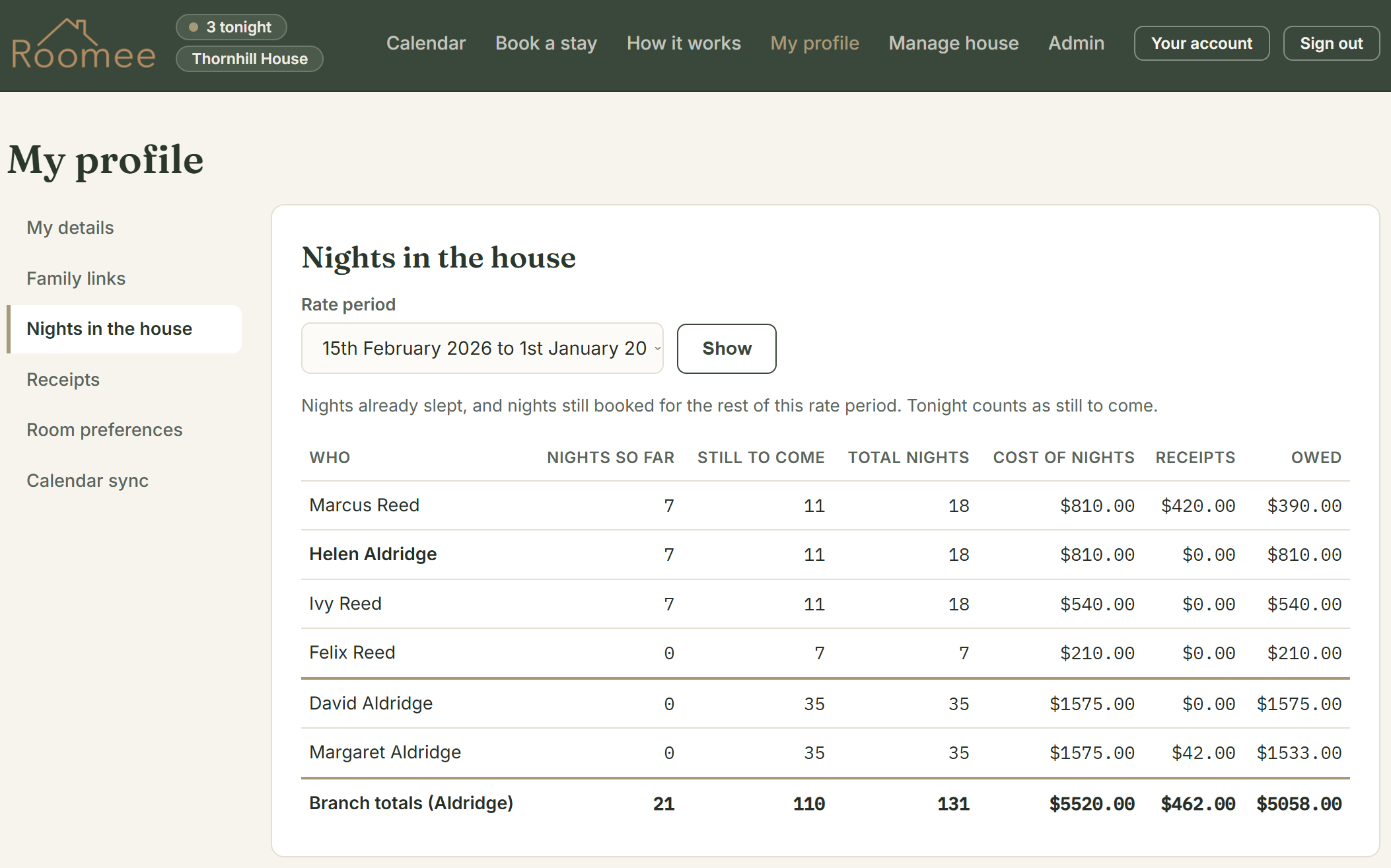
Task: Click the $5058.00 branch total owed
Action: click(1299, 804)
